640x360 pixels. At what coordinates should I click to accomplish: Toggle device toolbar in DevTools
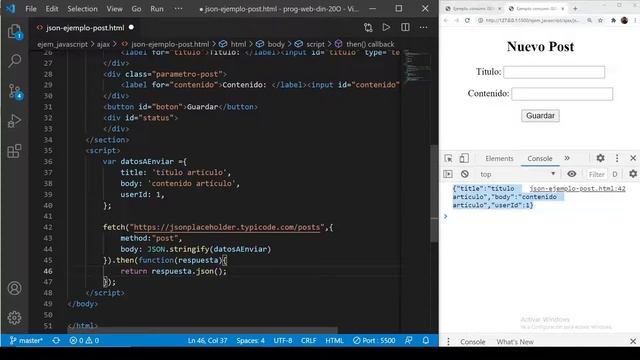[x=464, y=158]
